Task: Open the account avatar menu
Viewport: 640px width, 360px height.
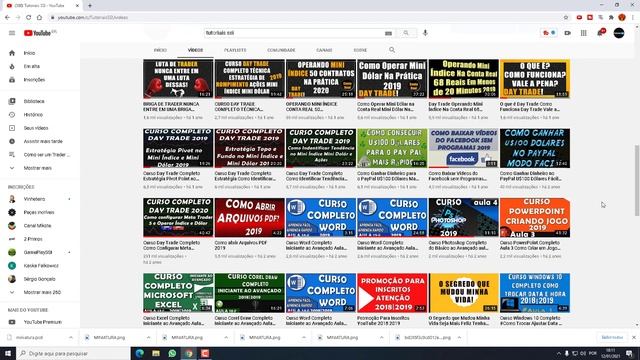Action: pyautogui.click(x=619, y=33)
